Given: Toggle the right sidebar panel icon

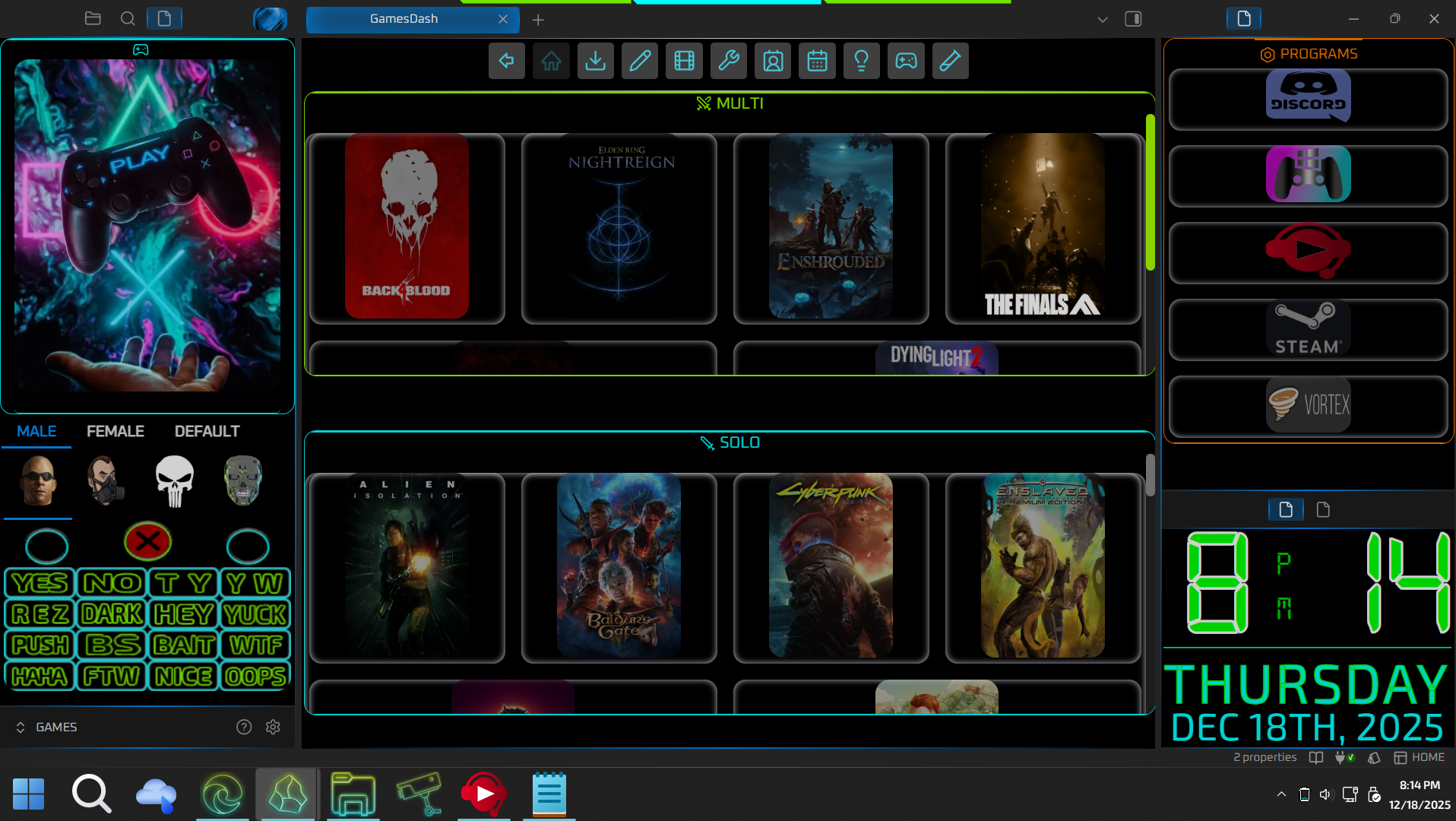Looking at the screenshot, I should (1133, 19).
